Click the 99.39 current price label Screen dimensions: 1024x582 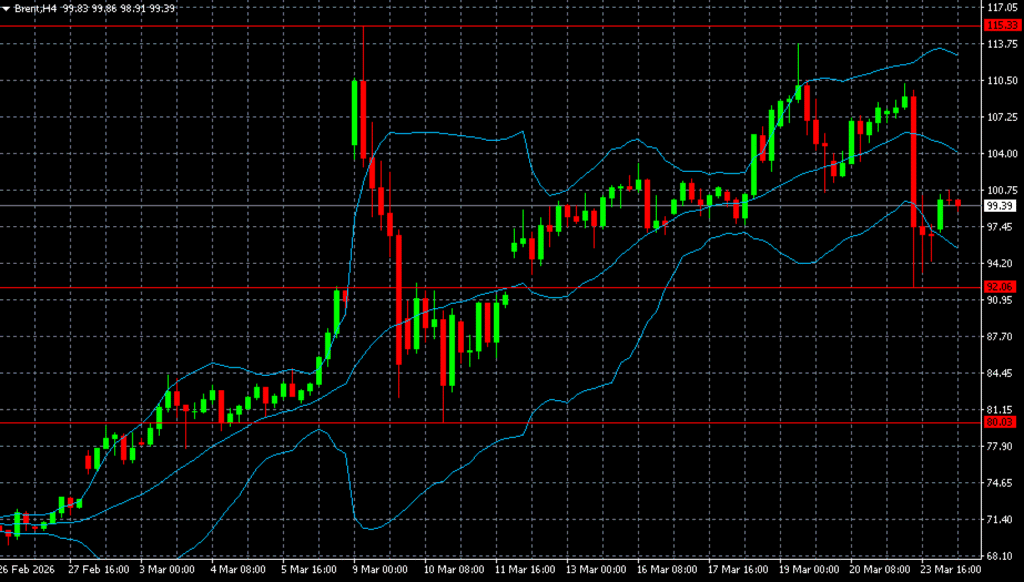tap(1000, 206)
